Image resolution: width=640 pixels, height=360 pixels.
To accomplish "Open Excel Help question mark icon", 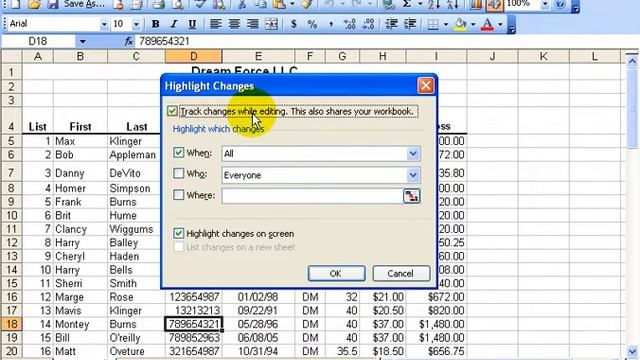I will (x=560, y=4).
